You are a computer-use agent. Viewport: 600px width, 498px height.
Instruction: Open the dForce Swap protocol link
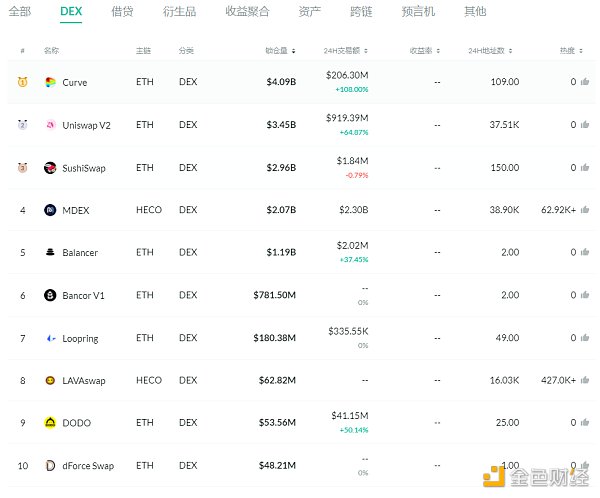[x=88, y=465]
